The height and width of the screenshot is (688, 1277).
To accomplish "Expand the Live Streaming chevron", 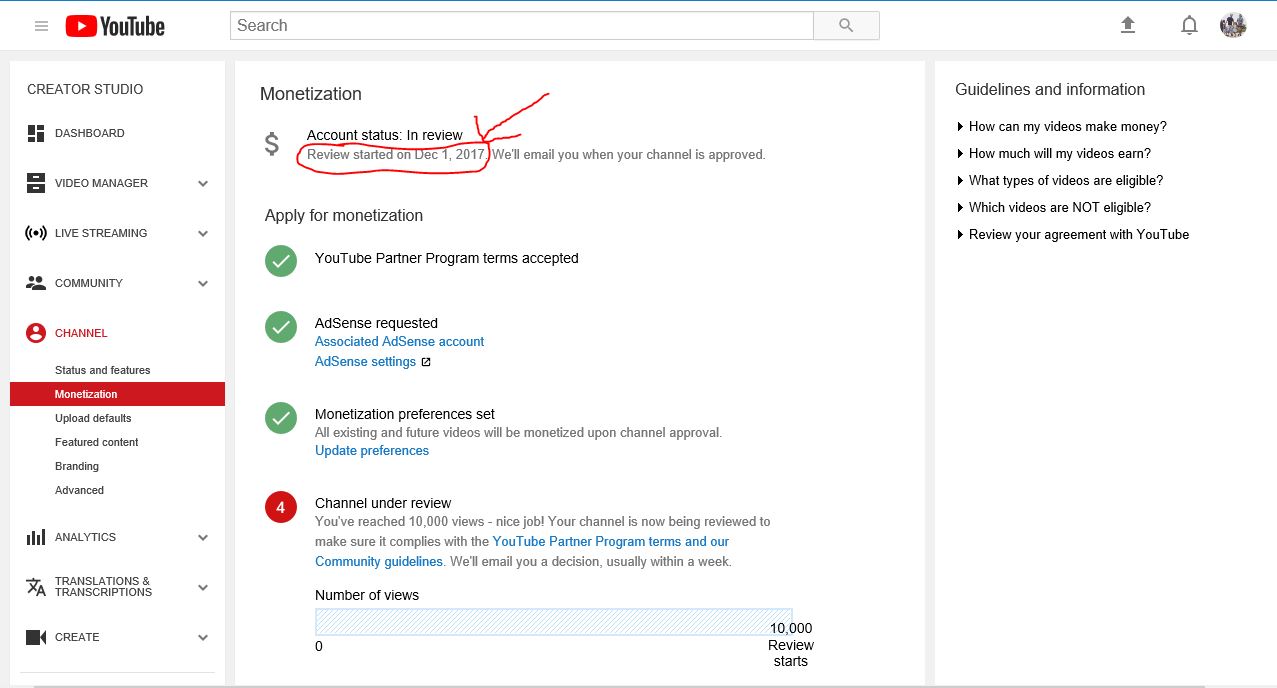I will tap(203, 234).
